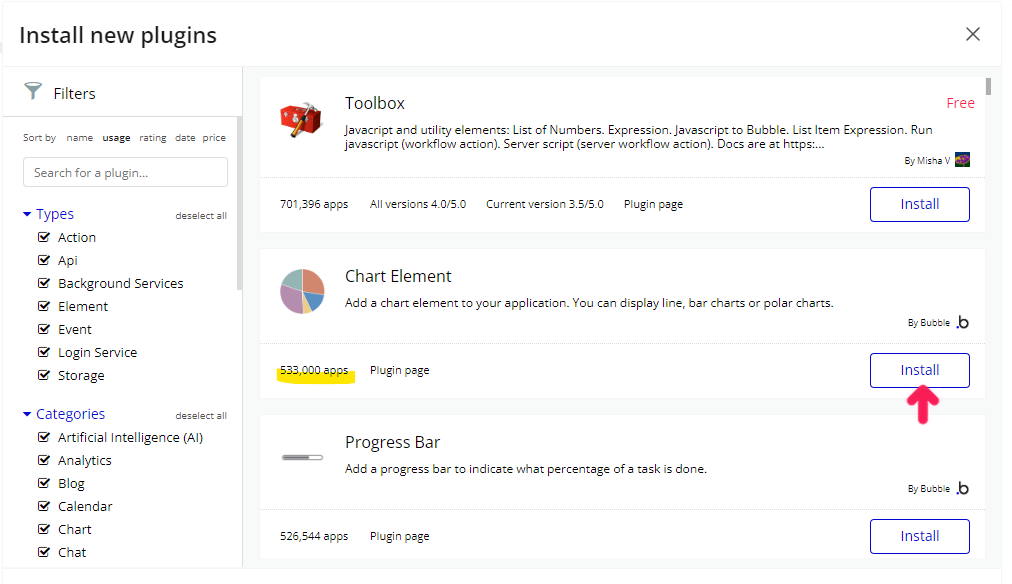
Task: Close the Install new plugins dialog
Action: (x=973, y=34)
